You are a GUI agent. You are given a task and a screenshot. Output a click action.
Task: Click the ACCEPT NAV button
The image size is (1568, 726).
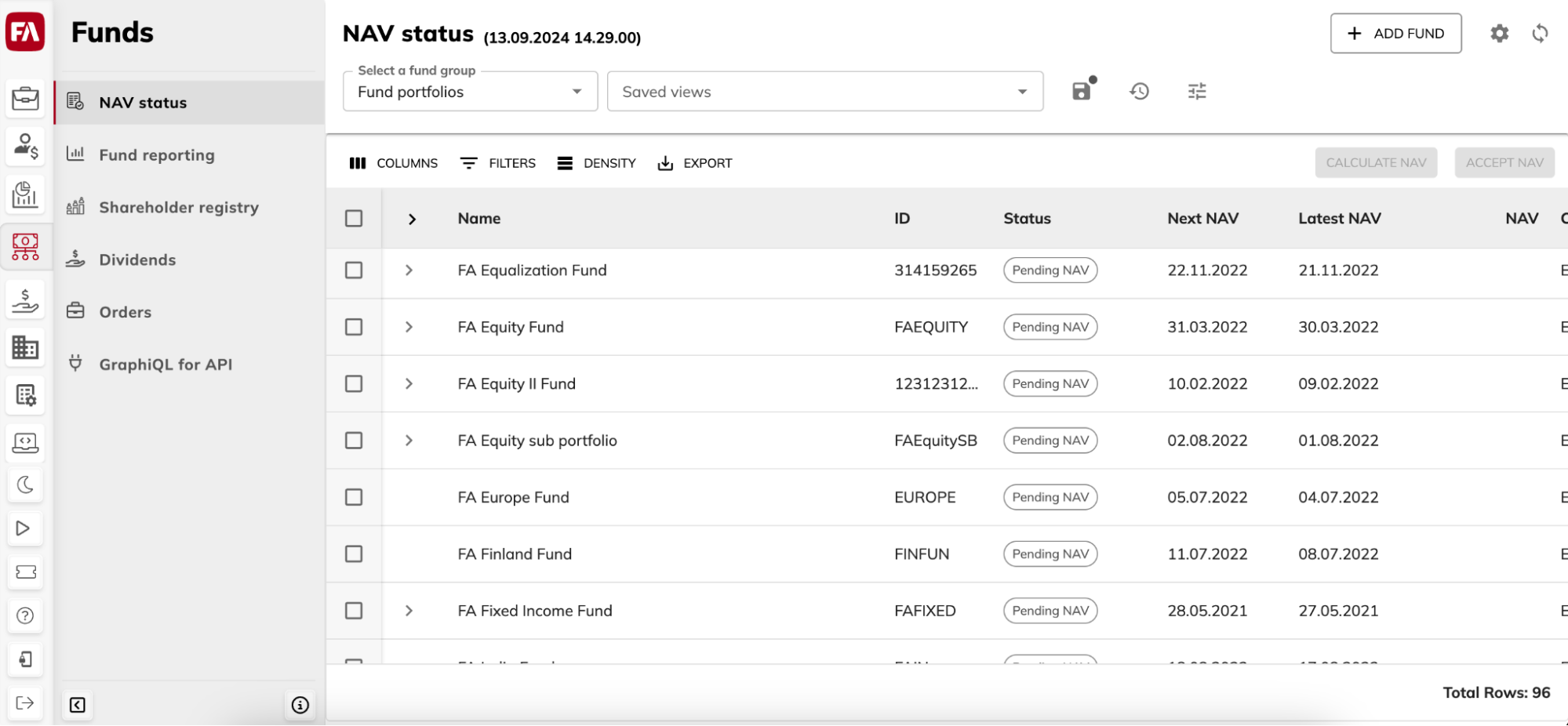(x=1504, y=163)
